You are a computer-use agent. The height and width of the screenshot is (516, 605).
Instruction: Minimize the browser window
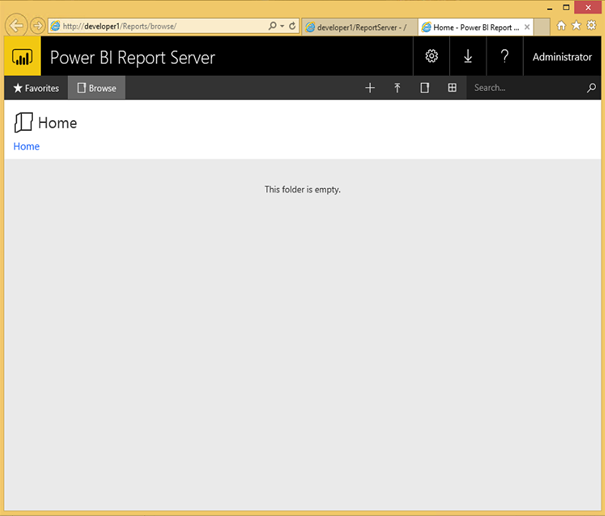[x=549, y=8]
